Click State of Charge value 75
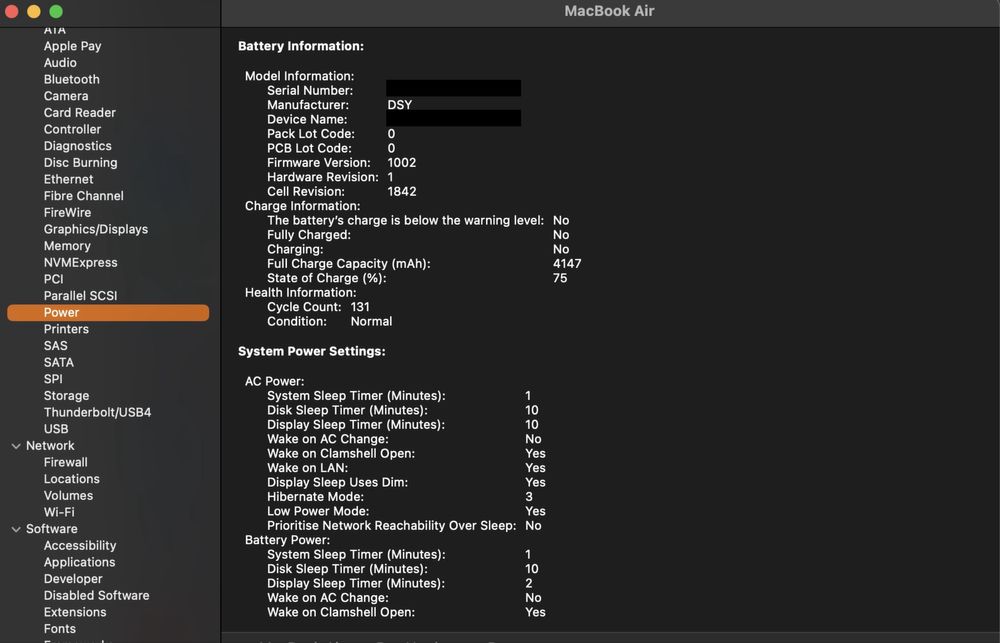This screenshot has height=643, width=1000. click(x=560, y=278)
